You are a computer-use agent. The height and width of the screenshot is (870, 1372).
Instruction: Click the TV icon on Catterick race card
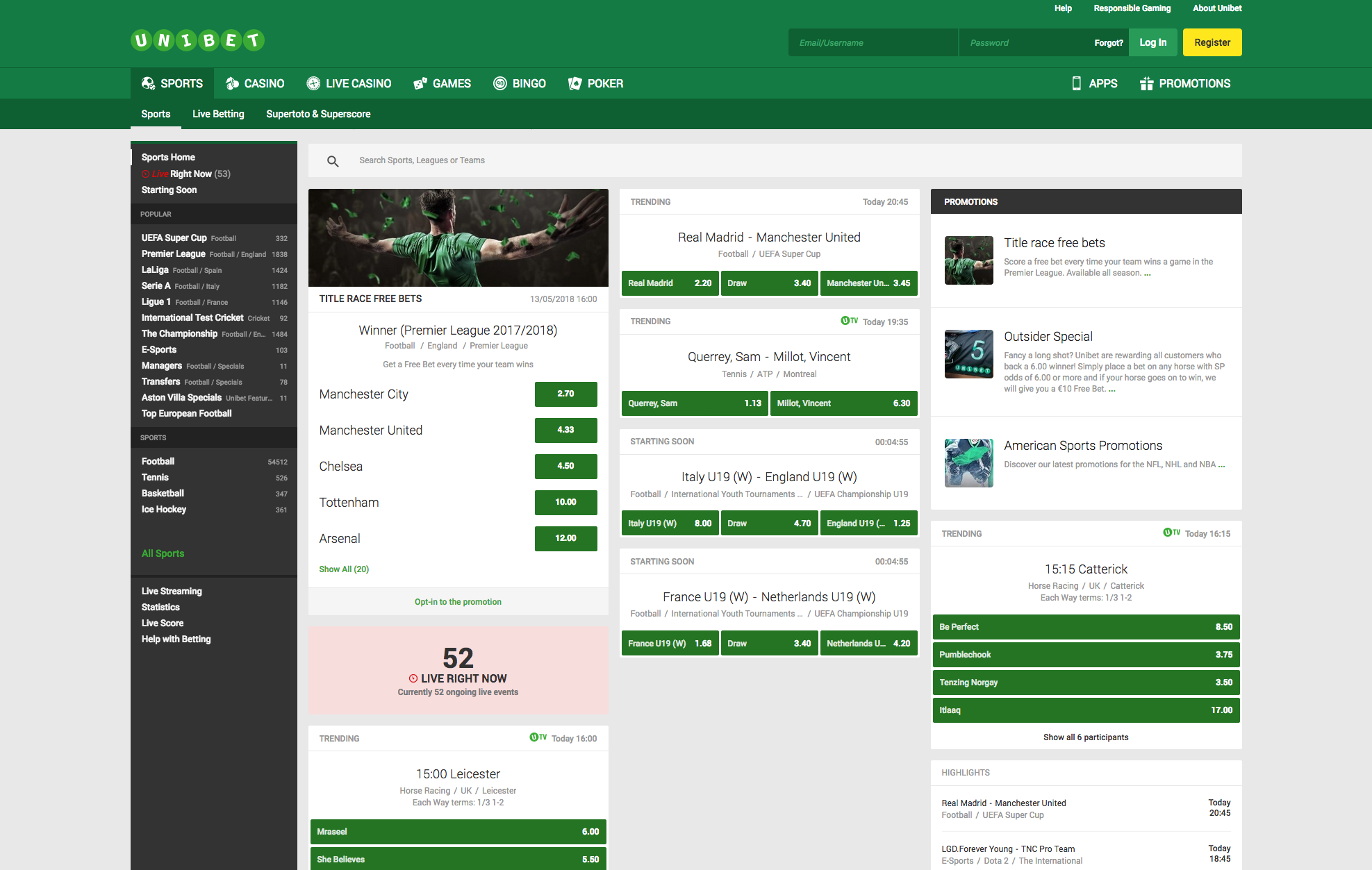[x=1171, y=533]
